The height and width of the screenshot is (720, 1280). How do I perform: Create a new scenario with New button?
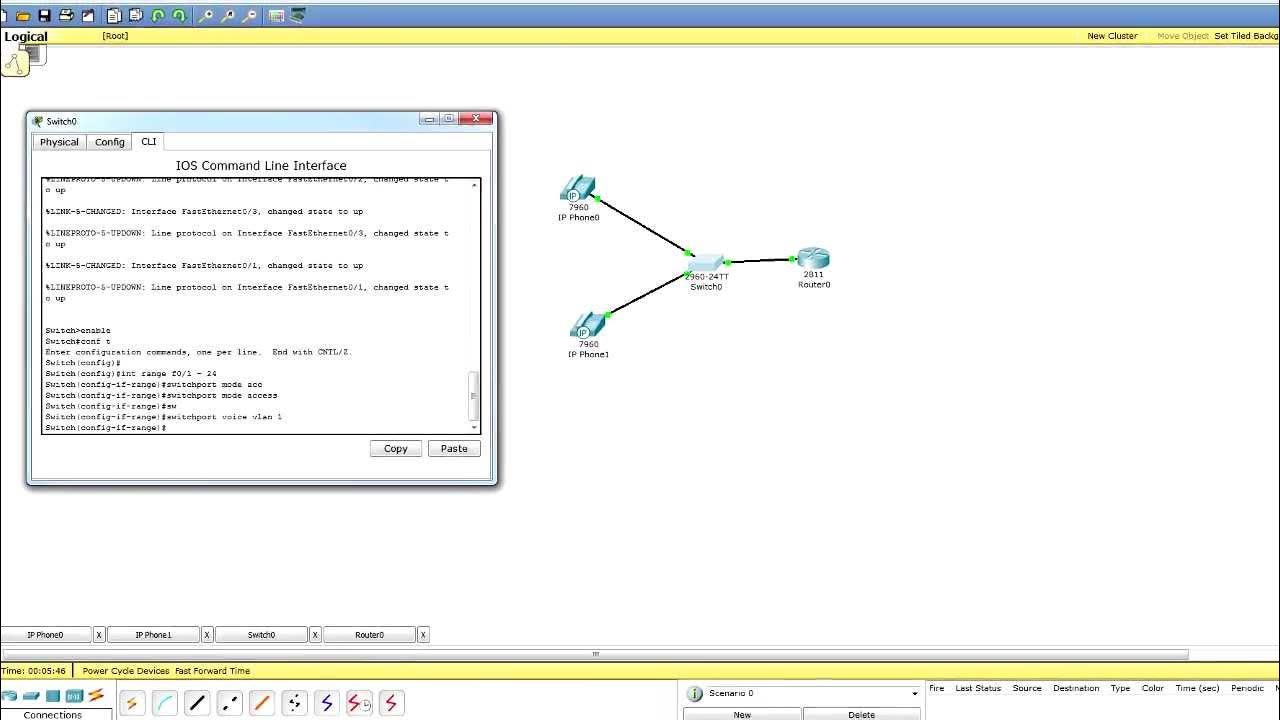[x=742, y=714]
